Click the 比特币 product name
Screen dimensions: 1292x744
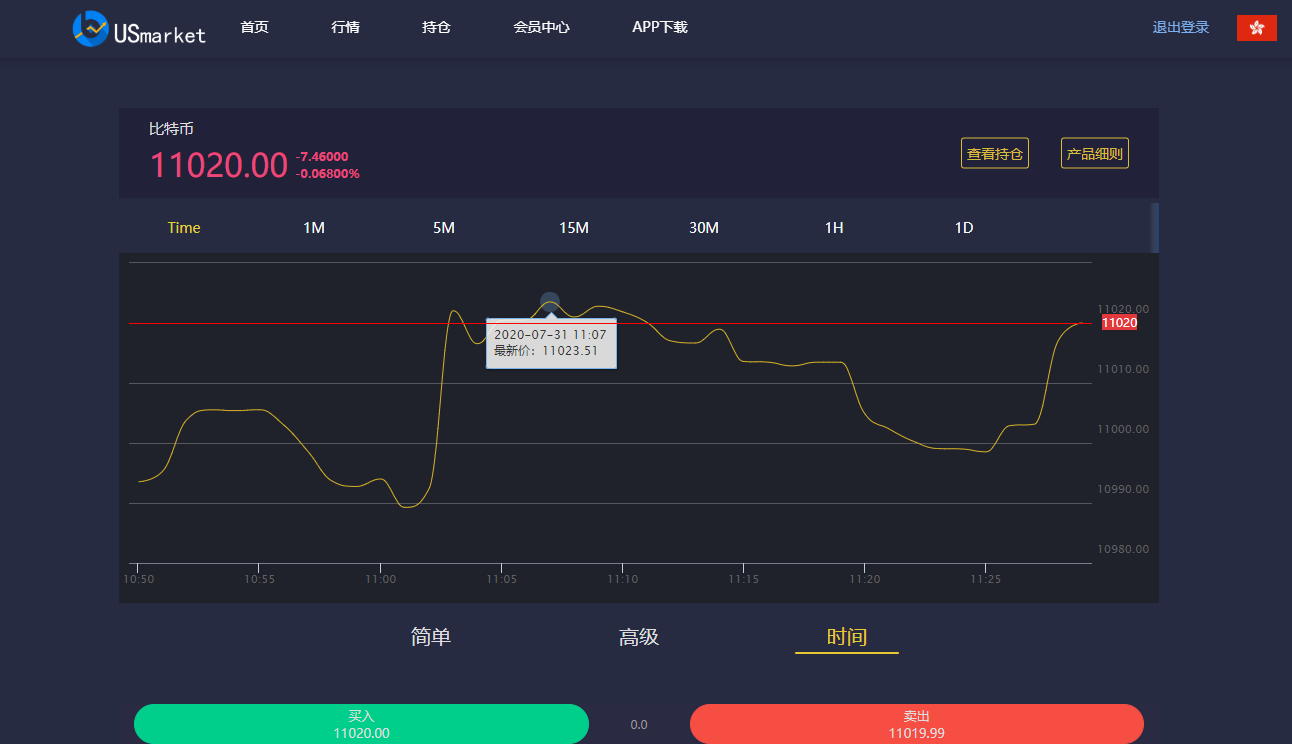(171, 129)
